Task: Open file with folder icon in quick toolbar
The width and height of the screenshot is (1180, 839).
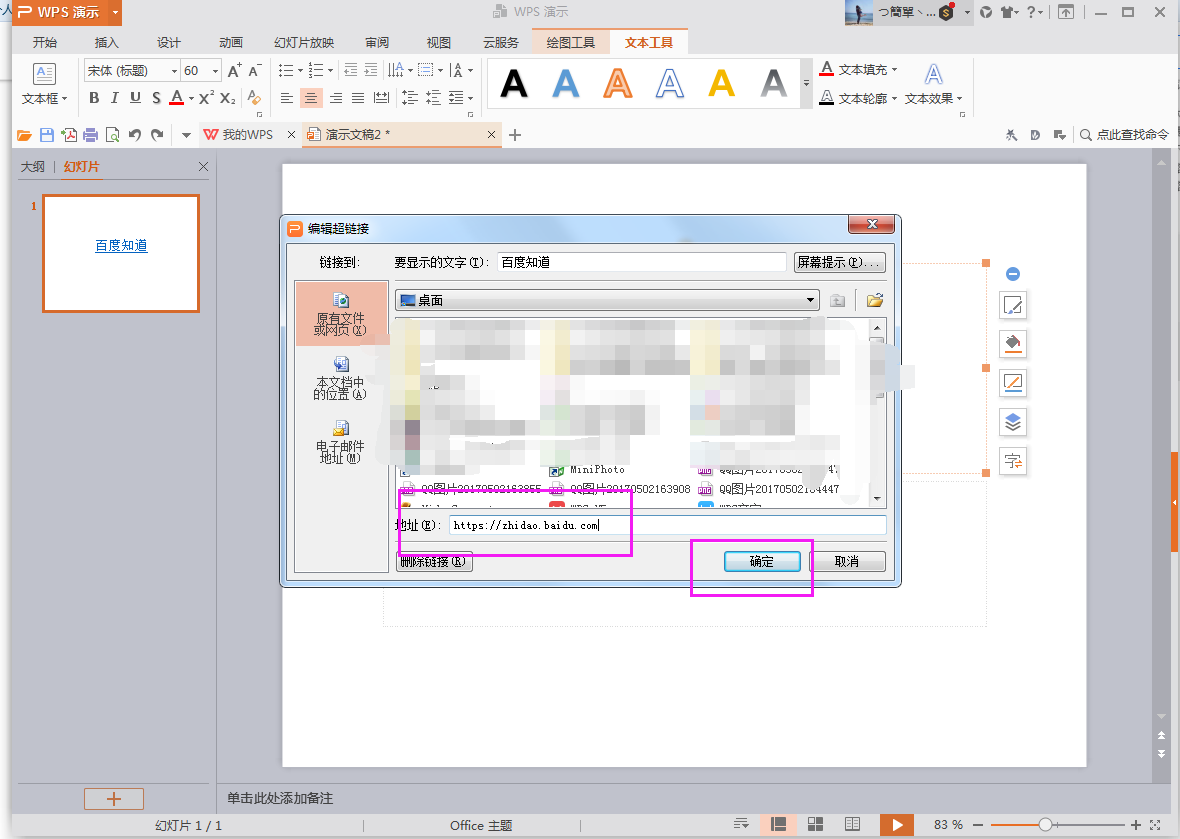Action: [24, 135]
